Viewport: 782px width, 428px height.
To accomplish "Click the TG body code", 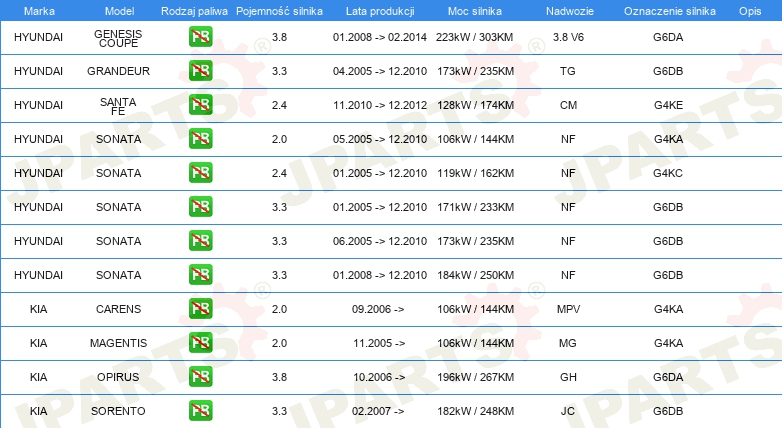I will click(568, 71).
